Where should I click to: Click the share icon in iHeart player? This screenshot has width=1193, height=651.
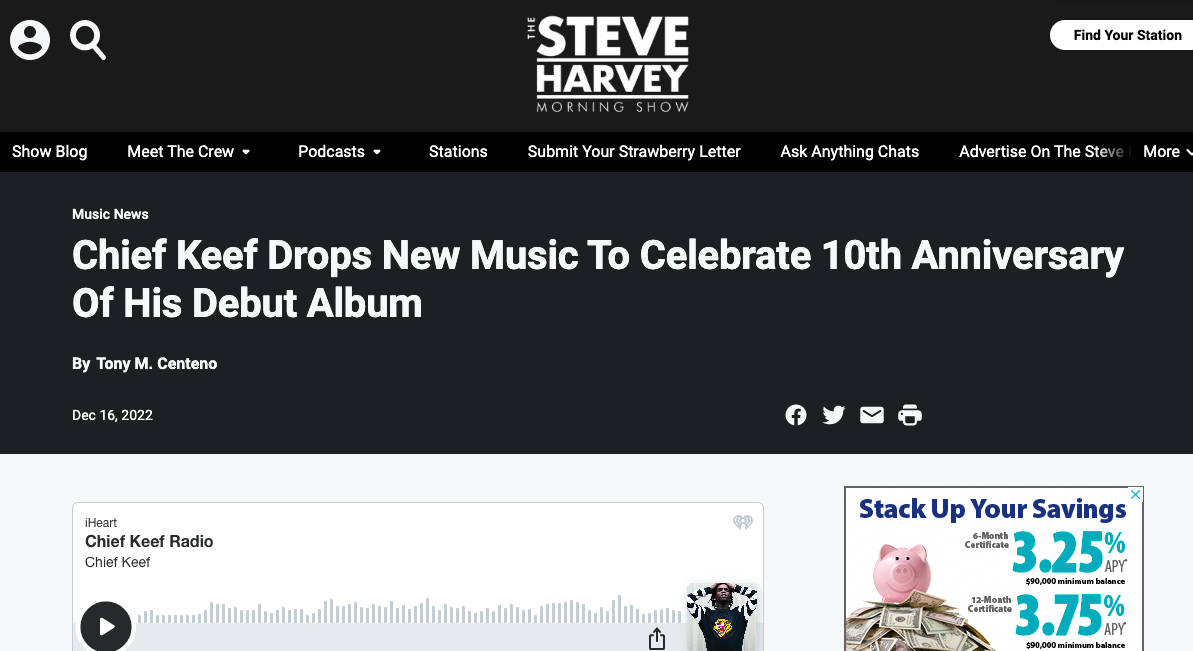657,639
